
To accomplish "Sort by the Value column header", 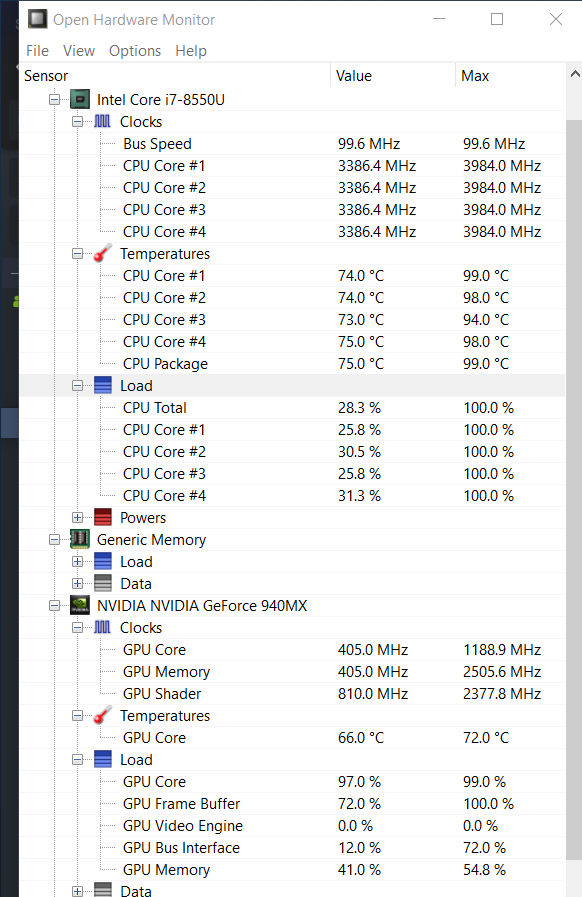I will coord(393,76).
